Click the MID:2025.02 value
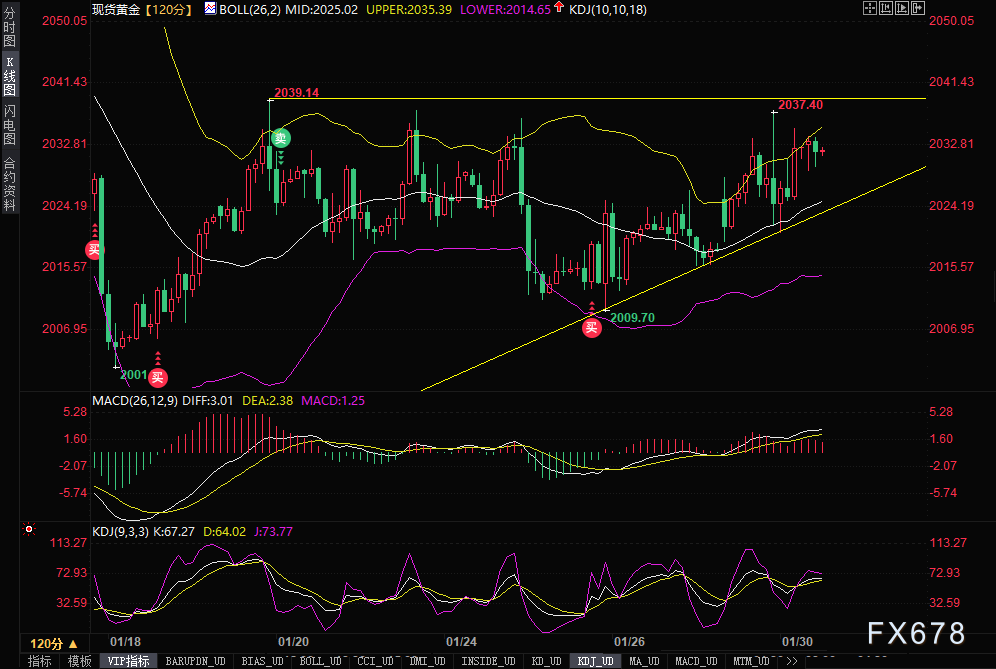The height and width of the screenshot is (669, 996). tap(321, 10)
